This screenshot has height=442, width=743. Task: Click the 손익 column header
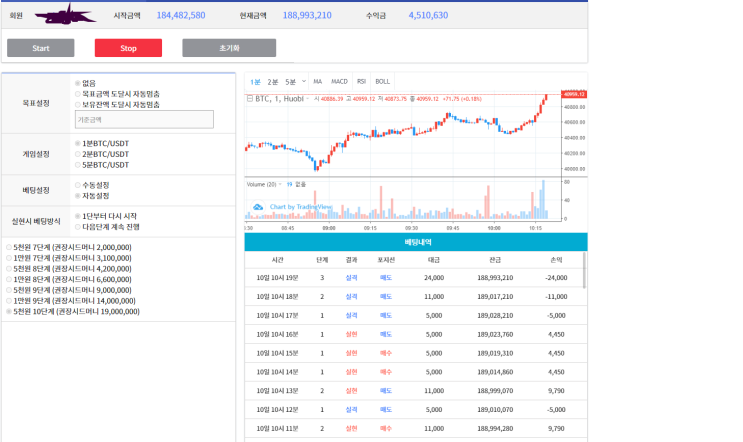point(556,260)
